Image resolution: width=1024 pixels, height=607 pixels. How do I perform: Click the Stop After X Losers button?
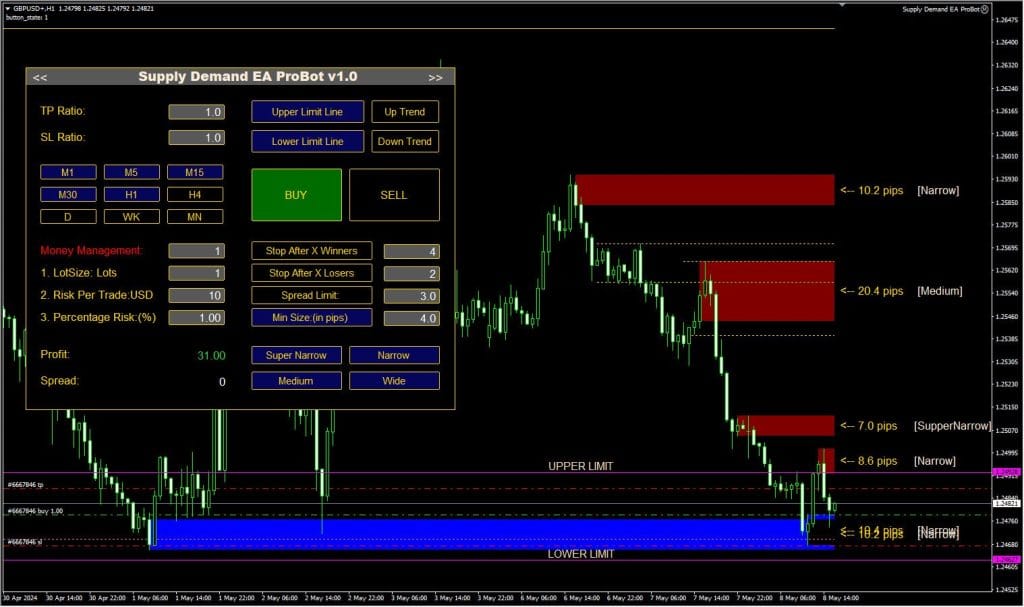[x=311, y=272]
